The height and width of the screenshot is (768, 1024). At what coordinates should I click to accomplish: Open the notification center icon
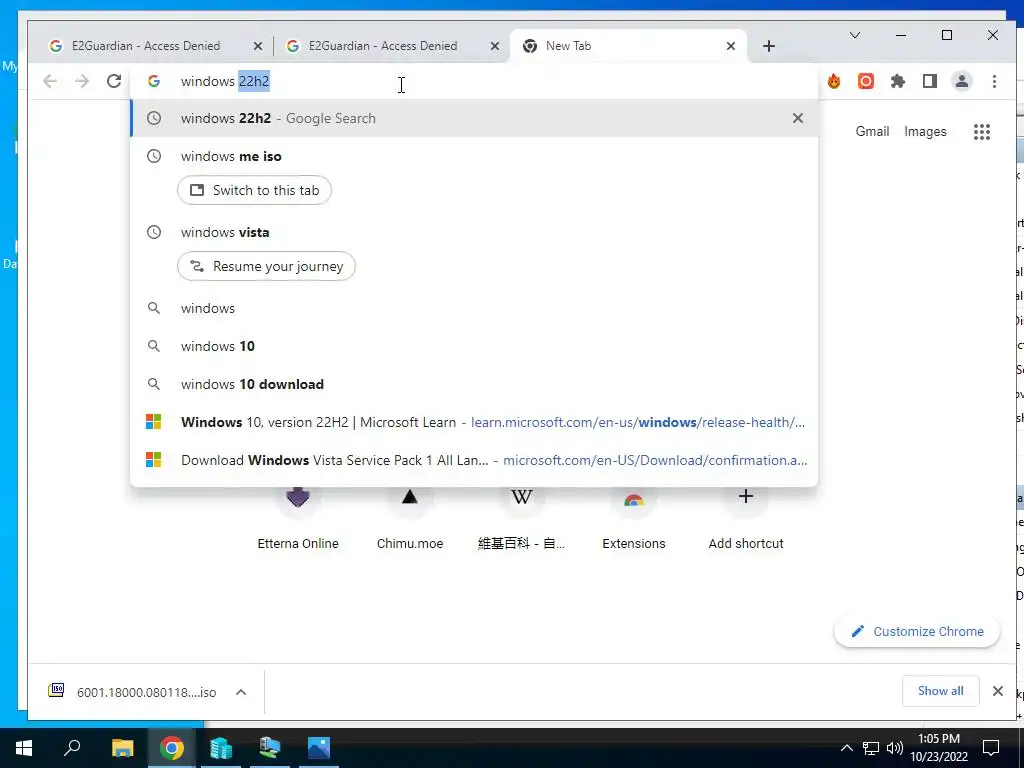991,748
